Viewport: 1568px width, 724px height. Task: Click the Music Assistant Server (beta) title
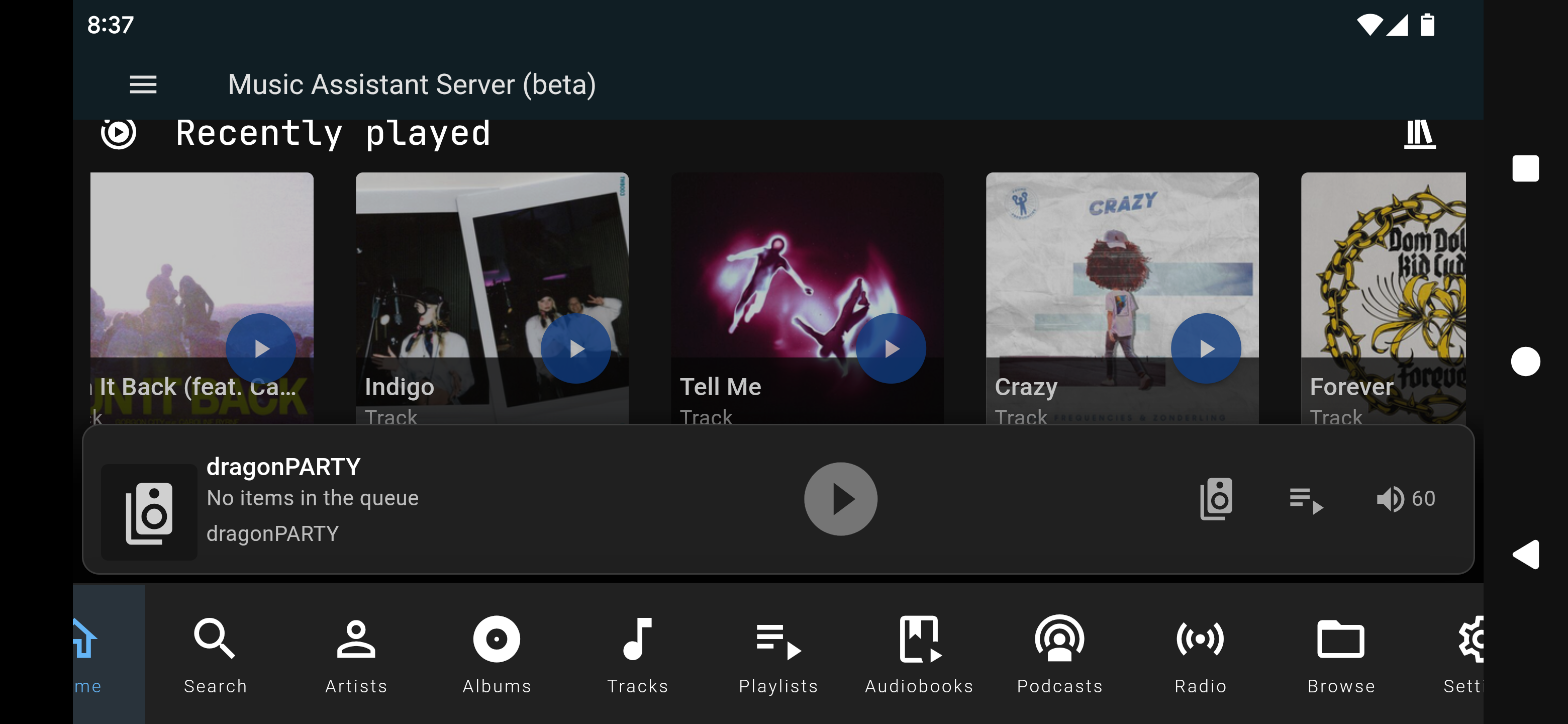pyautogui.click(x=412, y=84)
